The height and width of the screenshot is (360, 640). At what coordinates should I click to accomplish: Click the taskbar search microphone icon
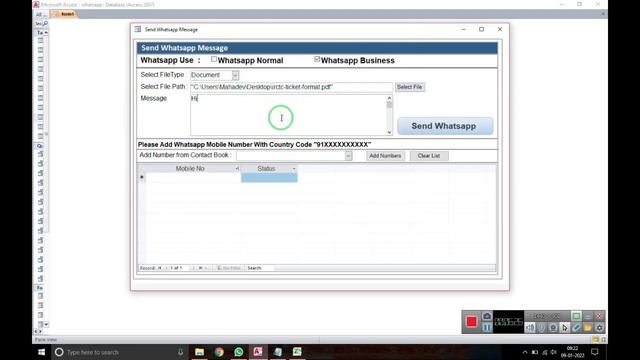180,352
